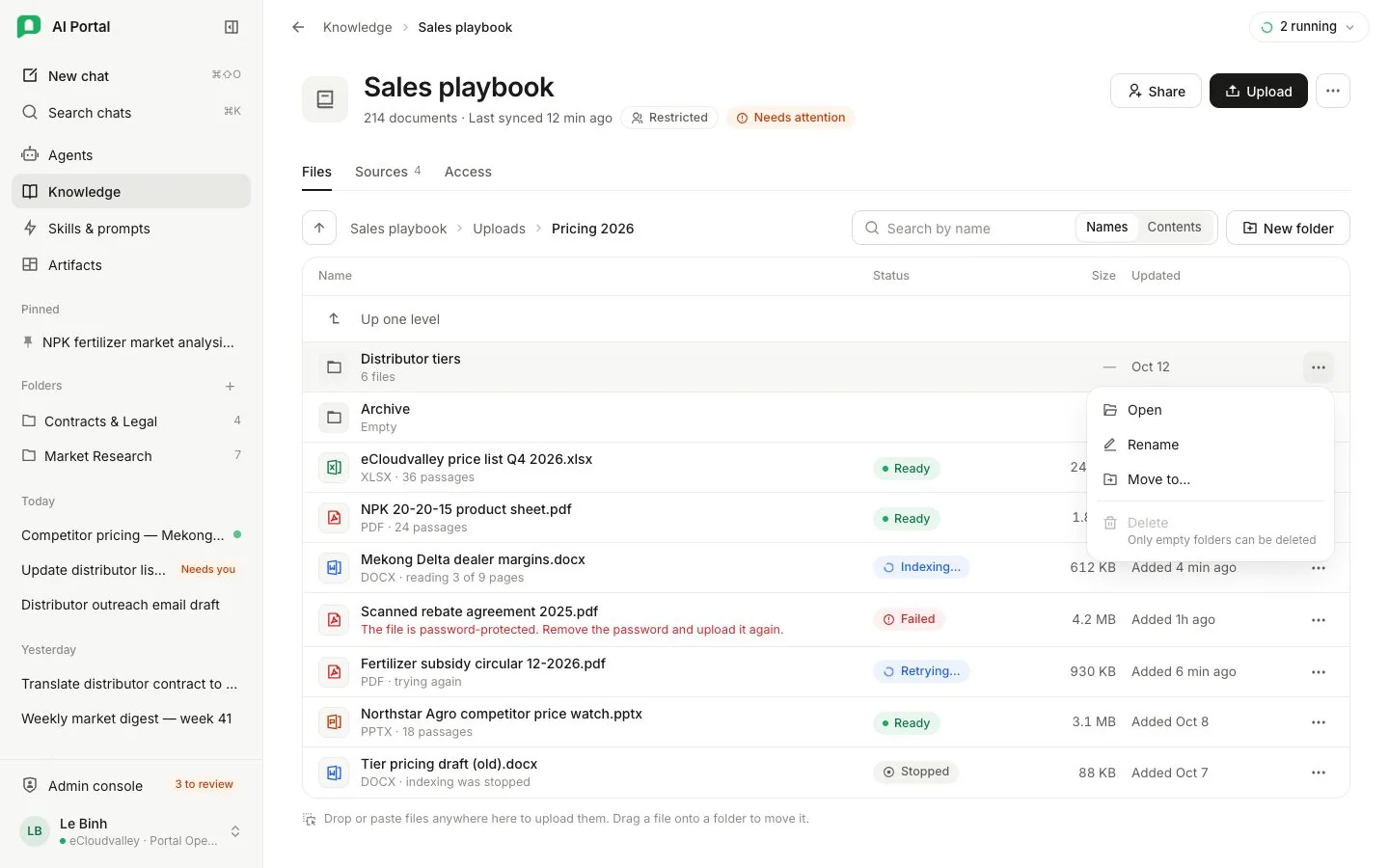Open pinned NPK fertilizer market analysis chat
Image resolution: width=1389 pixels, height=868 pixels.
pyautogui.click(x=131, y=342)
